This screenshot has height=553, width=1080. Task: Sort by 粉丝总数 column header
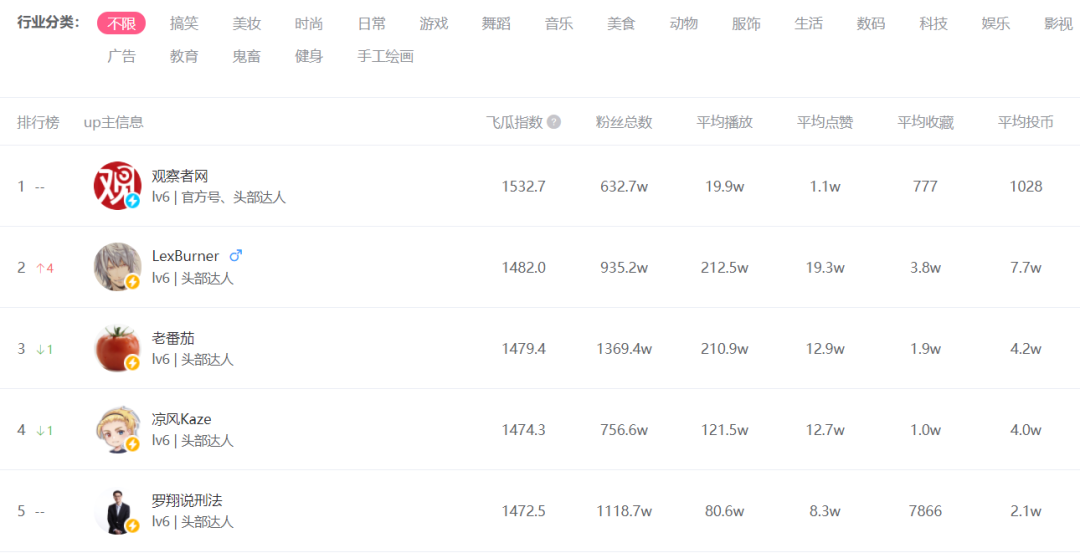pyautogui.click(x=624, y=122)
